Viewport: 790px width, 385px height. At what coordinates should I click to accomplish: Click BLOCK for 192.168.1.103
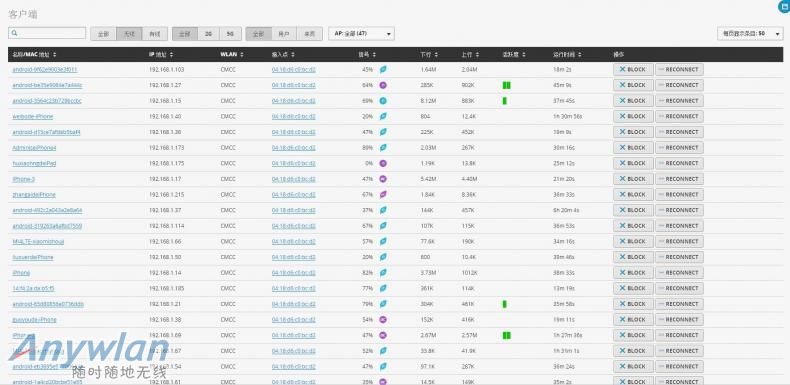tap(633, 70)
